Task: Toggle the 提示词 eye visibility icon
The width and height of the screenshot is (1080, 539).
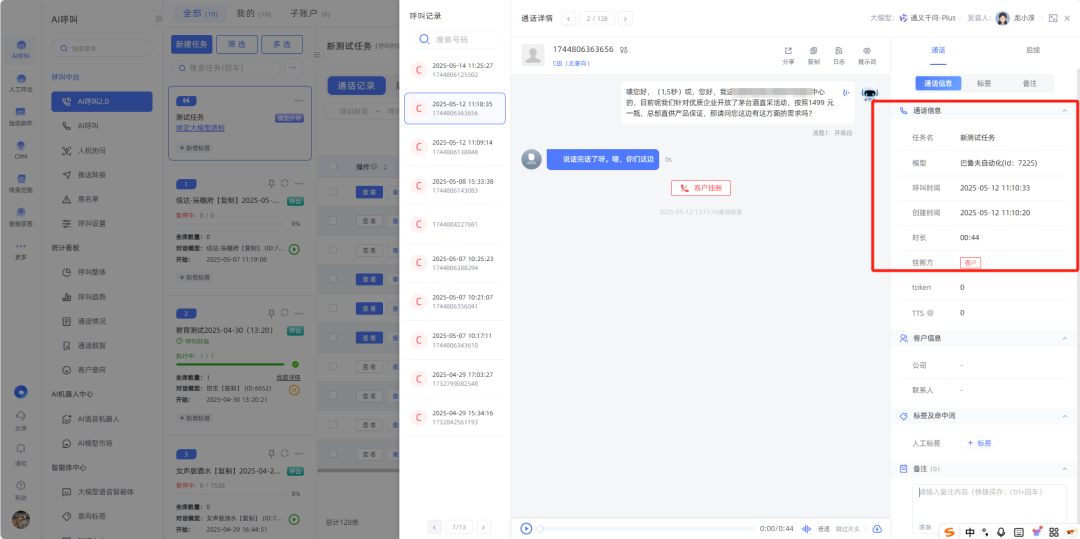Action: 867,51
